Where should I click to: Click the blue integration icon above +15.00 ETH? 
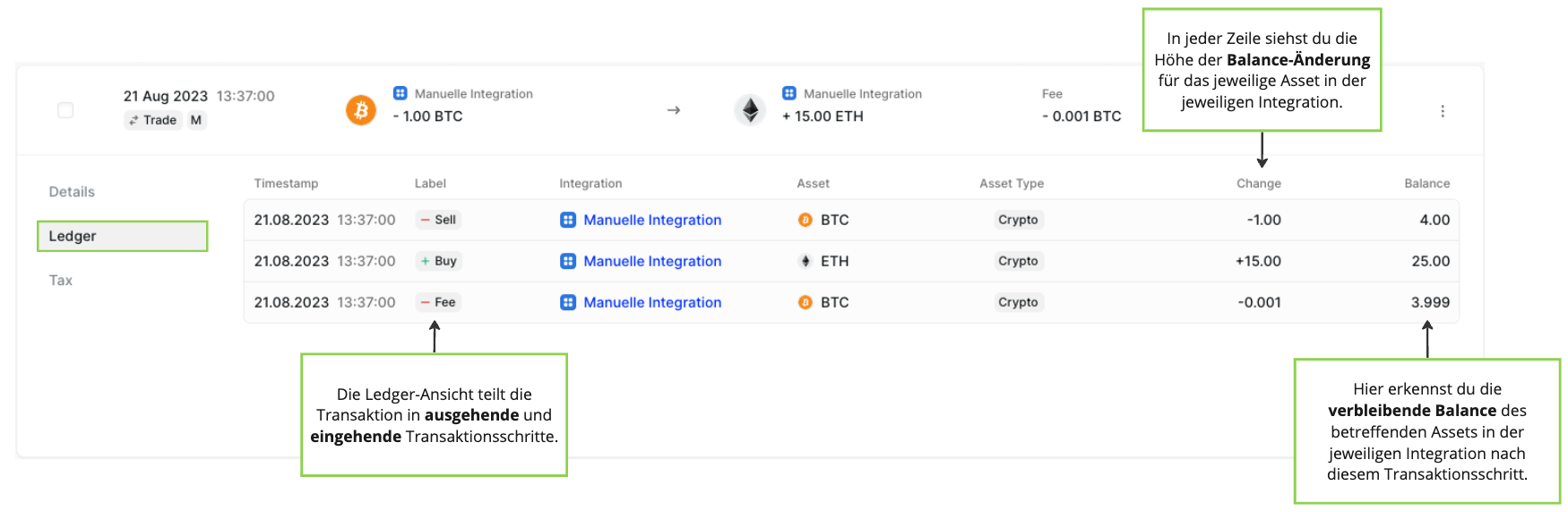pos(789,93)
